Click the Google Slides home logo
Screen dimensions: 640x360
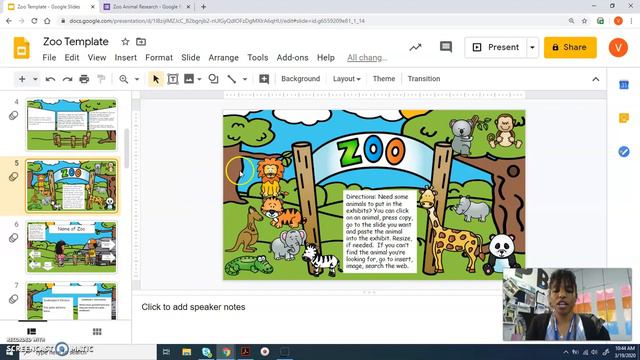coord(22,48)
